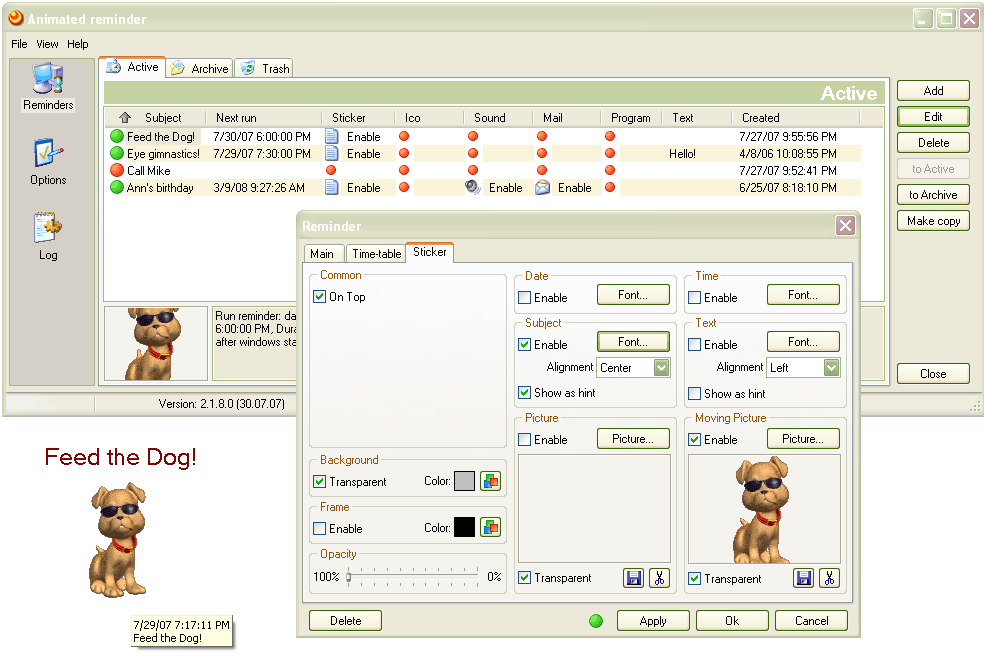Image resolution: width=984 pixels, height=657 pixels.
Task: Click the Make copy button
Action: click(x=933, y=221)
